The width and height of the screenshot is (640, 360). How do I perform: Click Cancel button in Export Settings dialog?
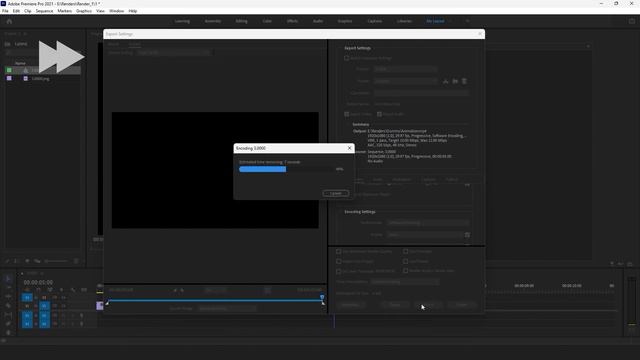462,305
